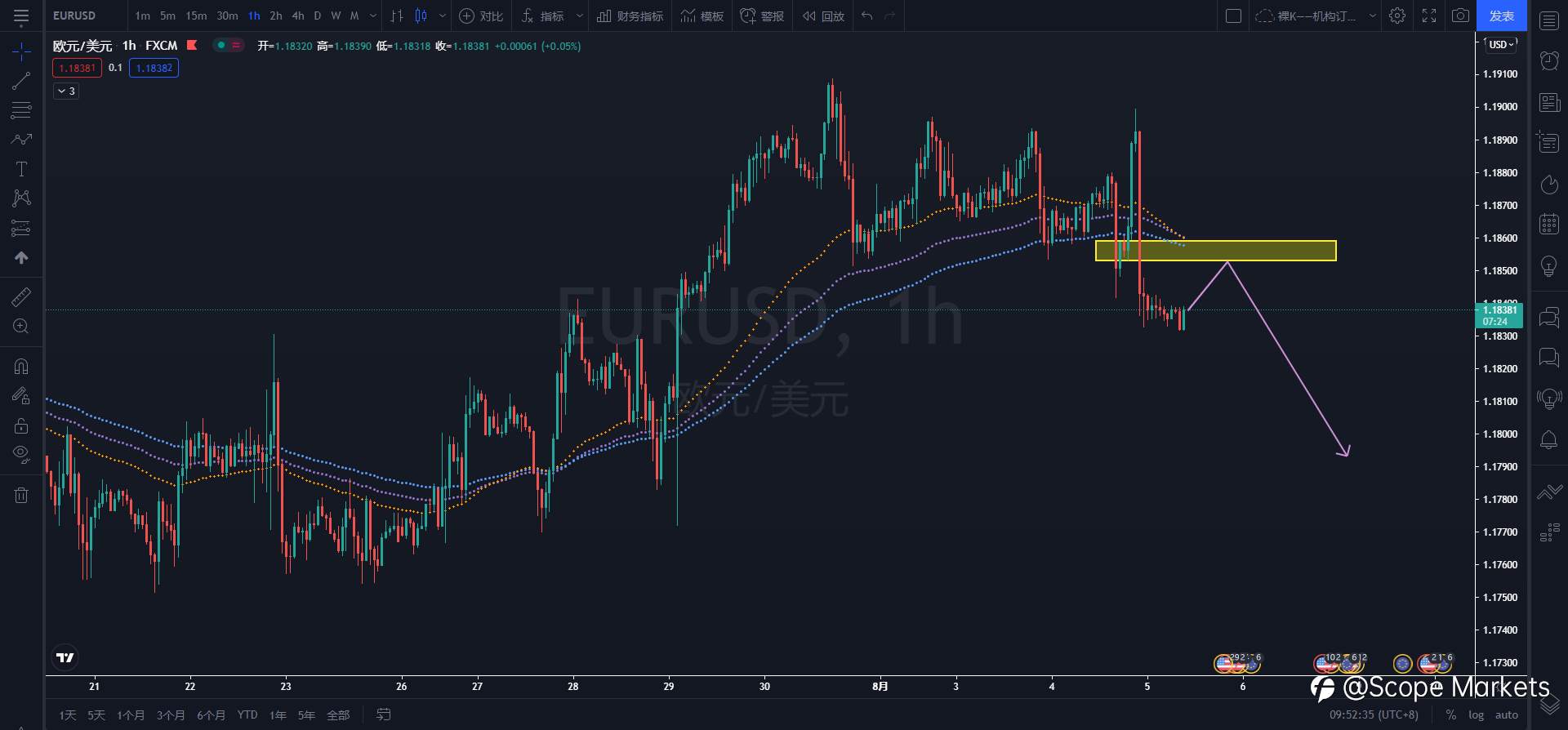
Task: Select the arrow up icon tool
Action: 21,257
